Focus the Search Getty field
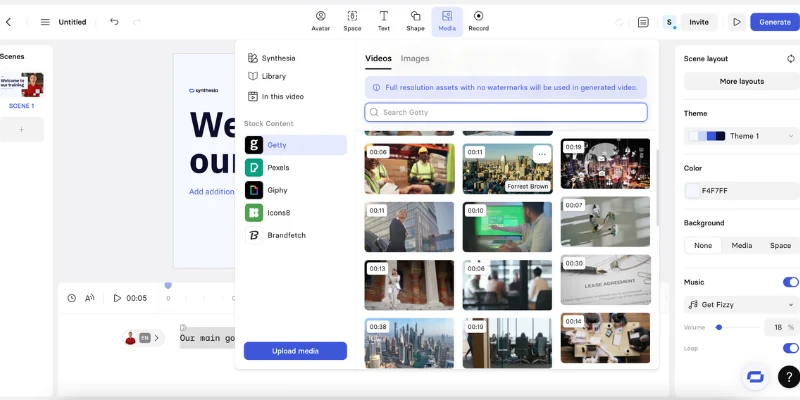This screenshot has width=800, height=400. pos(506,112)
